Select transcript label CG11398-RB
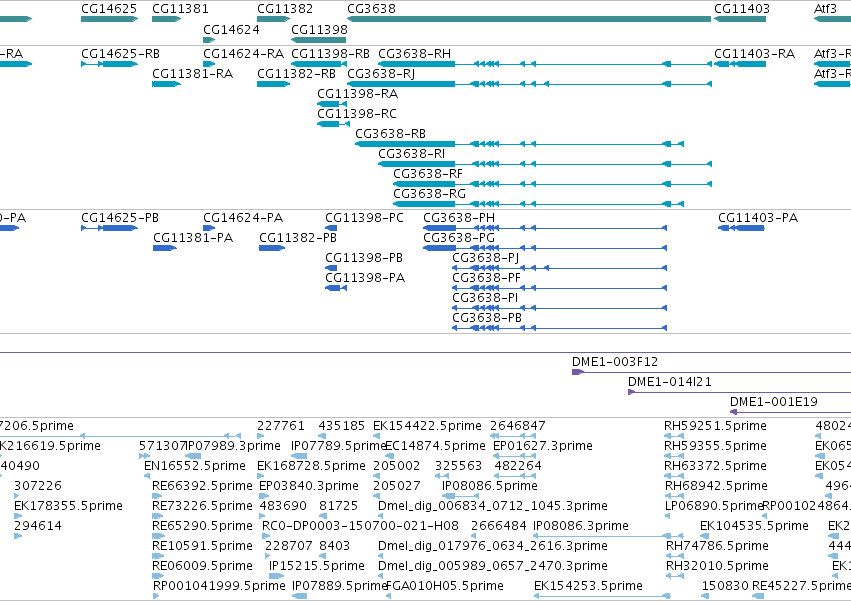Viewport: 851px width, 601px height. click(330, 54)
